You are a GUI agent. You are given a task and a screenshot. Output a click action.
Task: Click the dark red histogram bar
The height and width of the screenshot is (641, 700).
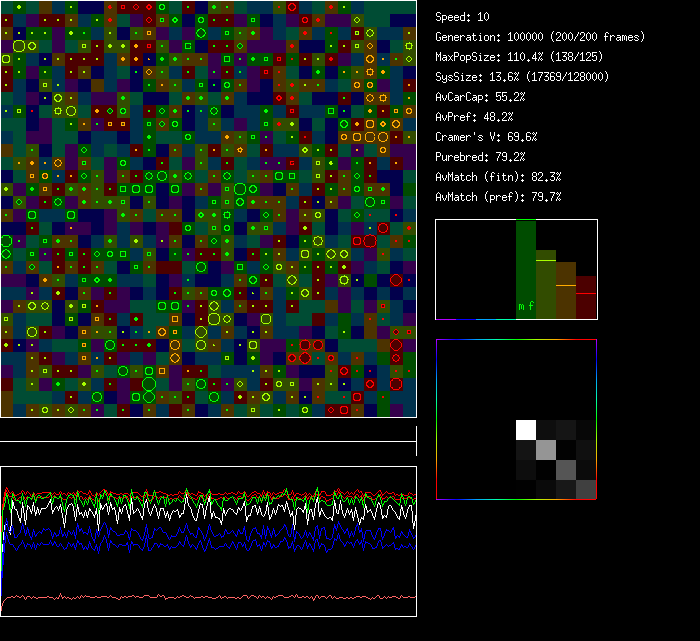click(x=586, y=298)
